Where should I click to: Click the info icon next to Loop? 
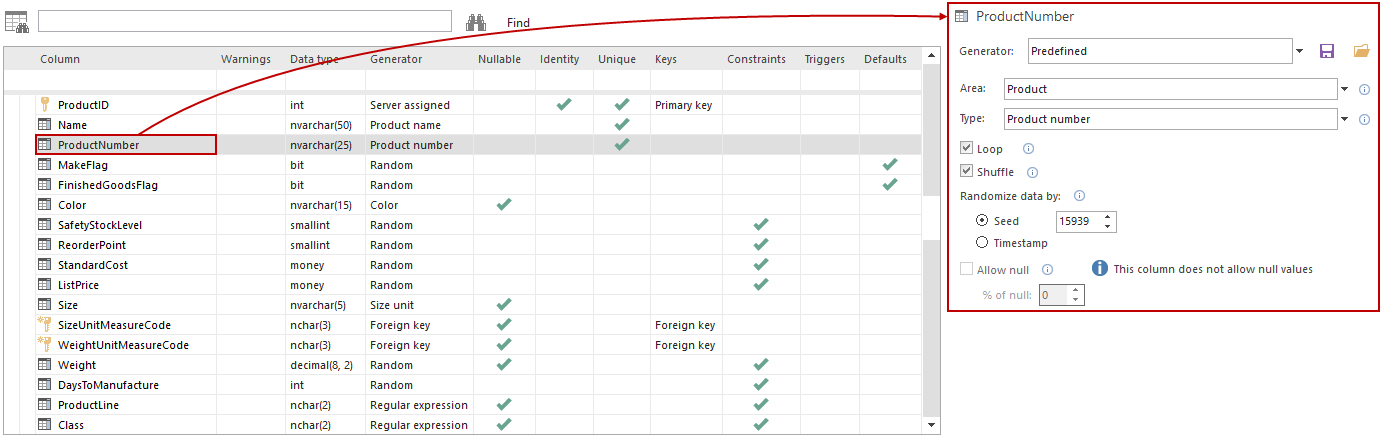(x=1028, y=149)
